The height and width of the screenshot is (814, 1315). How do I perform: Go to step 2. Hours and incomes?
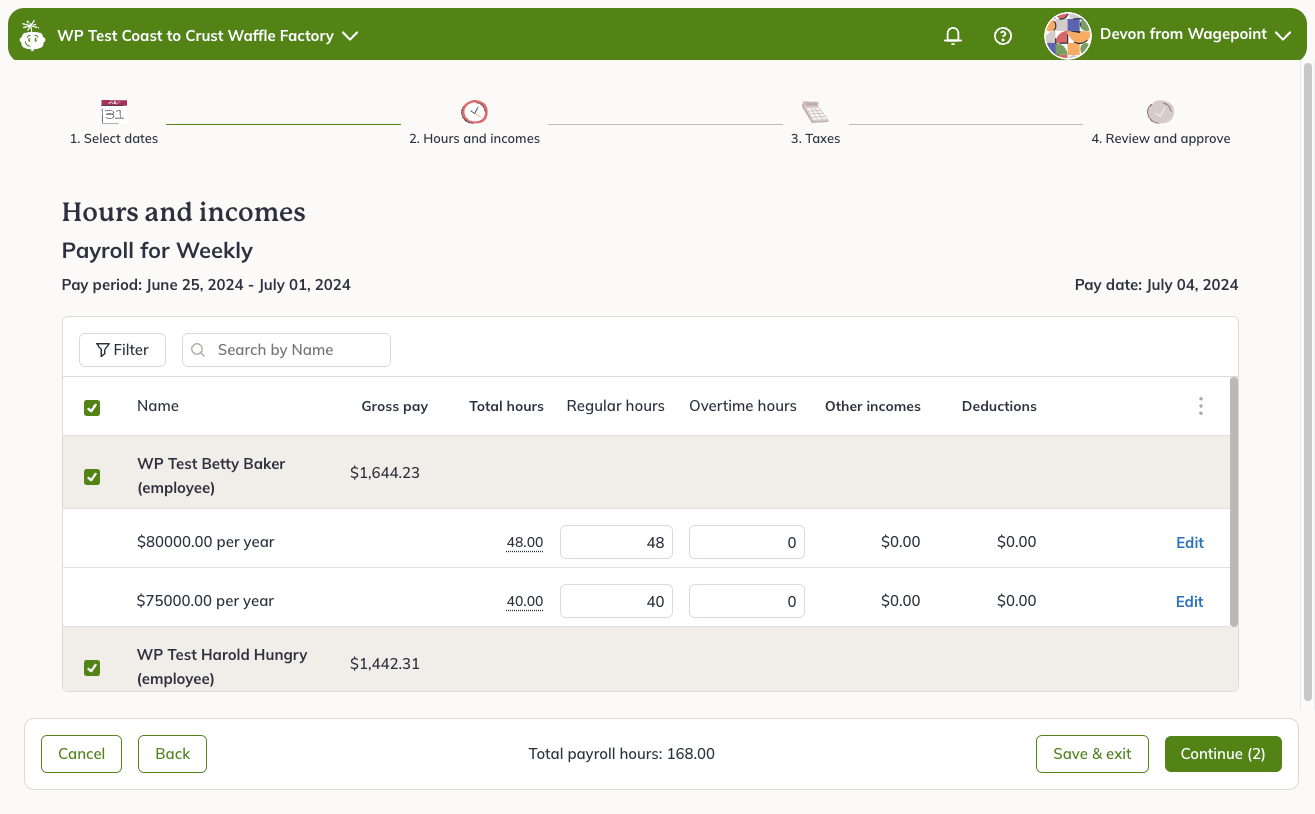point(474,139)
